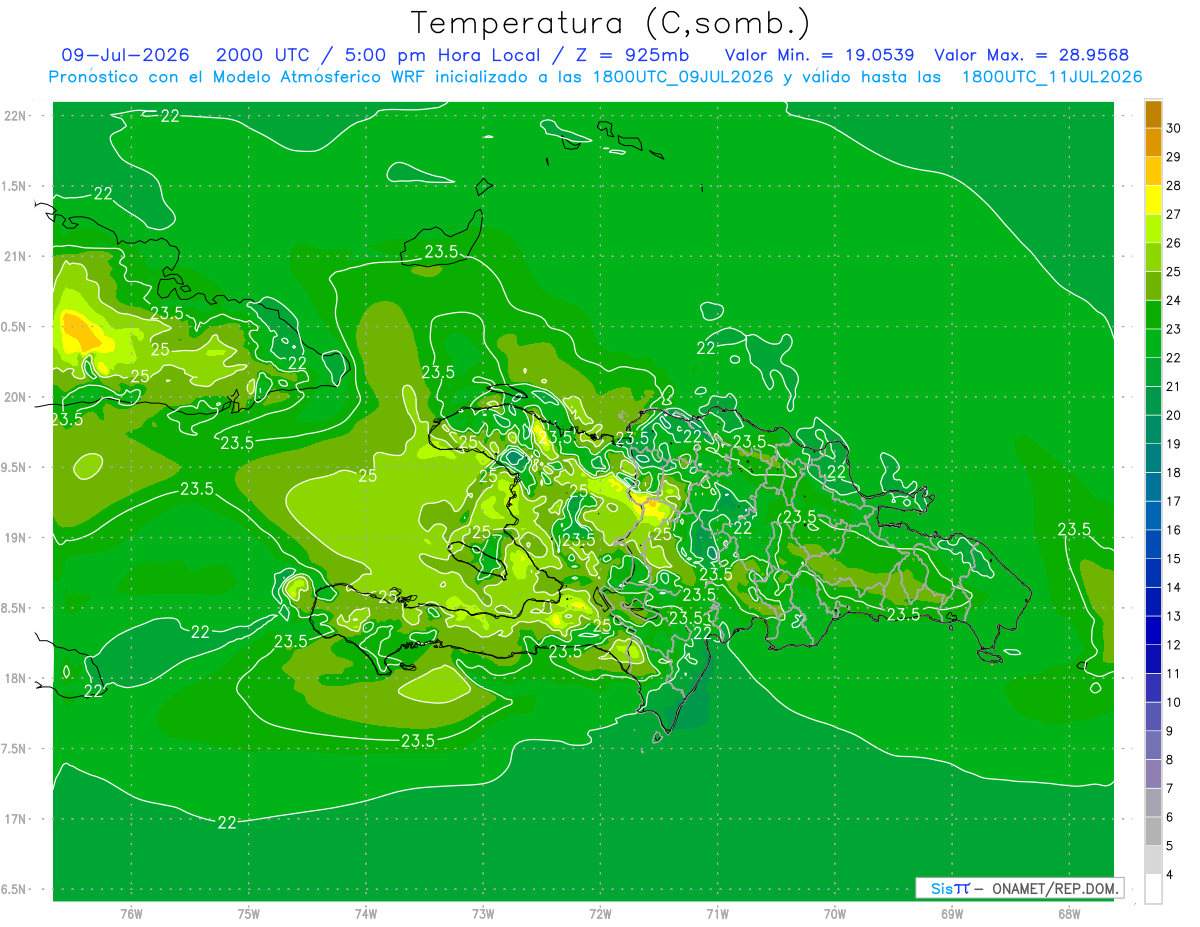The height and width of the screenshot is (927, 1200).
Task: Click the color bar label '30'
Action: click(x=1174, y=128)
